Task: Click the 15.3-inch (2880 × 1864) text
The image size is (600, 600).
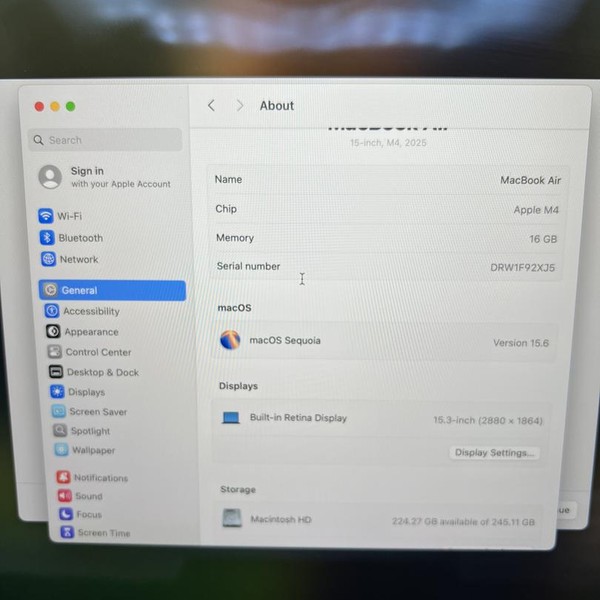Action: (488, 420)
